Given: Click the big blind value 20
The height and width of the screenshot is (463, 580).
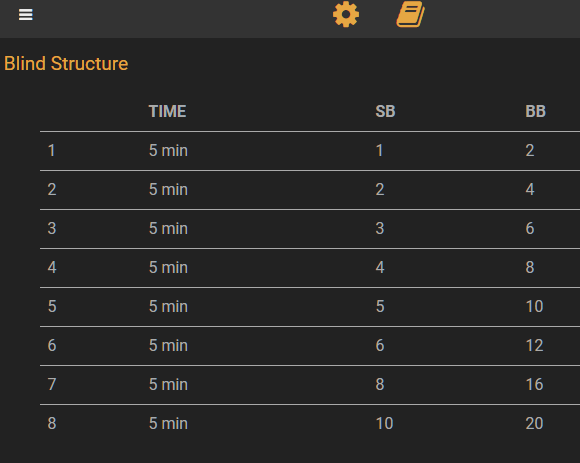Looking at the screenshot, I should pos(534,423).
